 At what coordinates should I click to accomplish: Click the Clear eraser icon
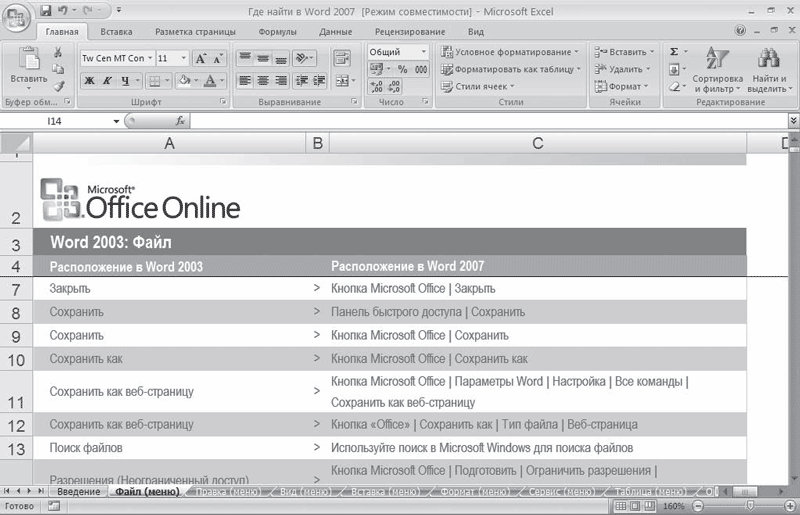(x=674, y=86)
